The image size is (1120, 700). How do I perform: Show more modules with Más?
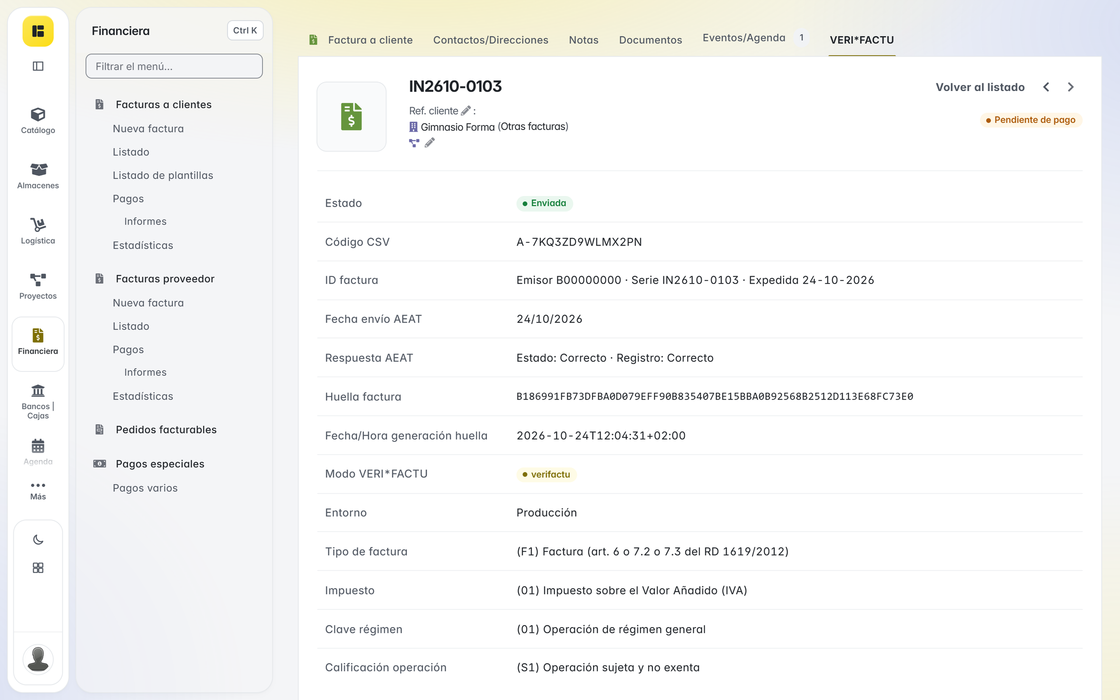click(38, 491)
